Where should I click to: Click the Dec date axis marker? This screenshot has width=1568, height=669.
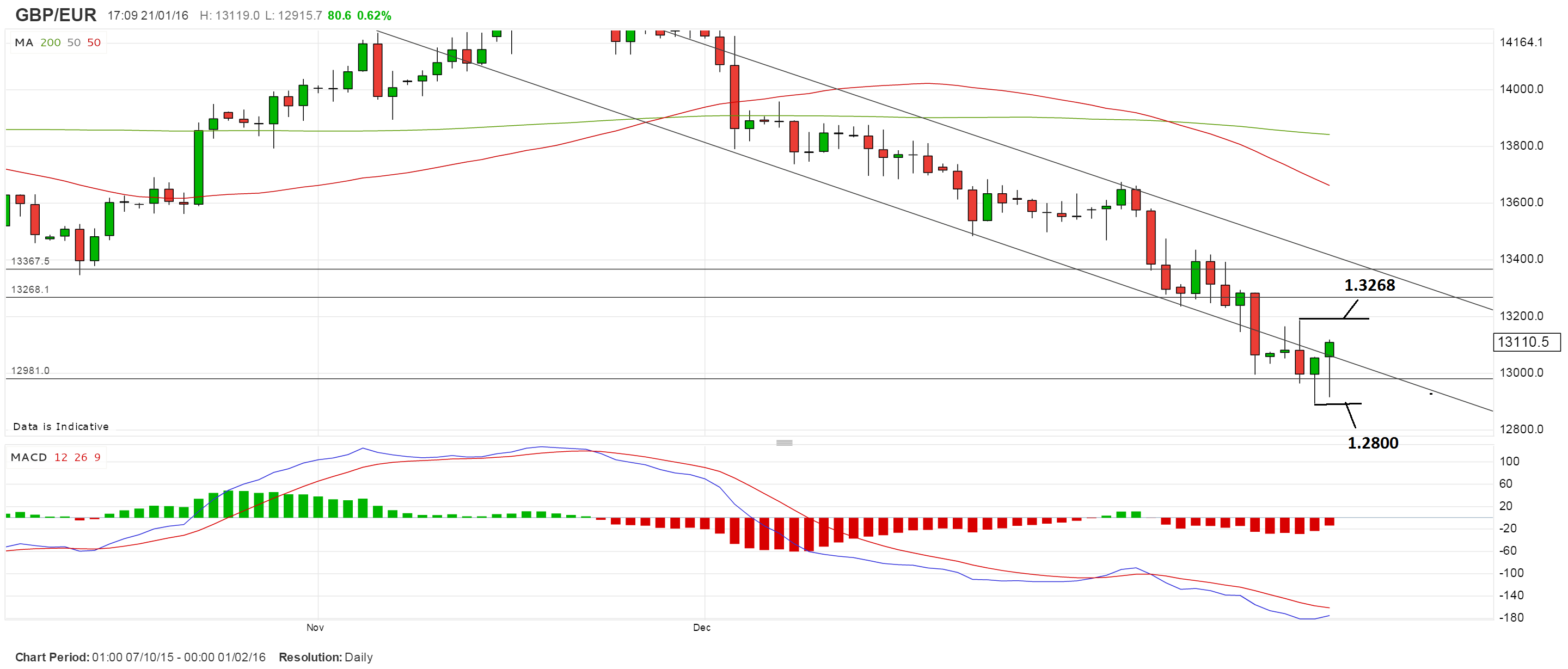(701, 627)
